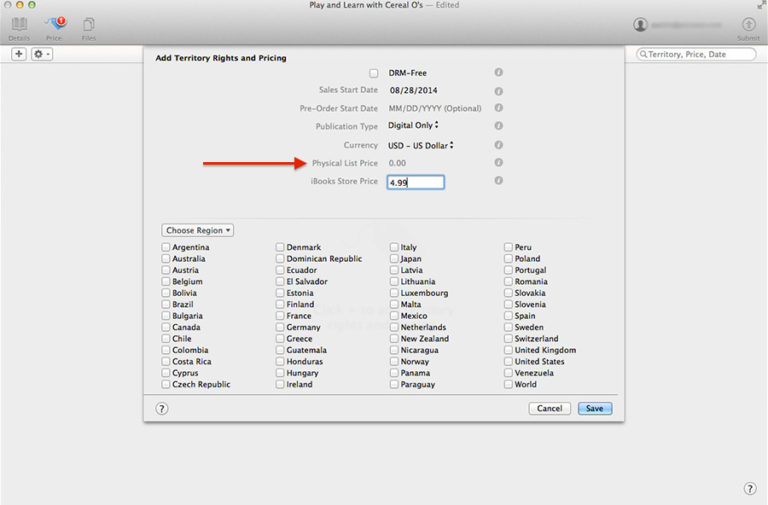Open the Files toolbar section
The width and height of the screenshot is (768, 505).
(x=89, y=28)
